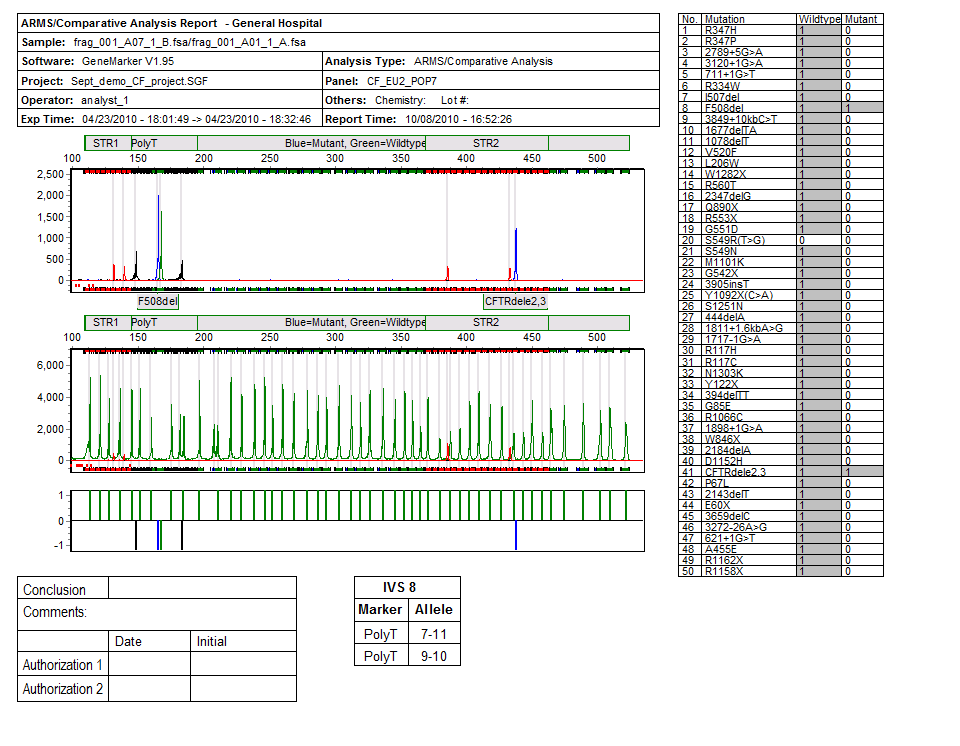Select the F508del row in the mutation table
The image size is (960, 746).
[x=748, y=107]
